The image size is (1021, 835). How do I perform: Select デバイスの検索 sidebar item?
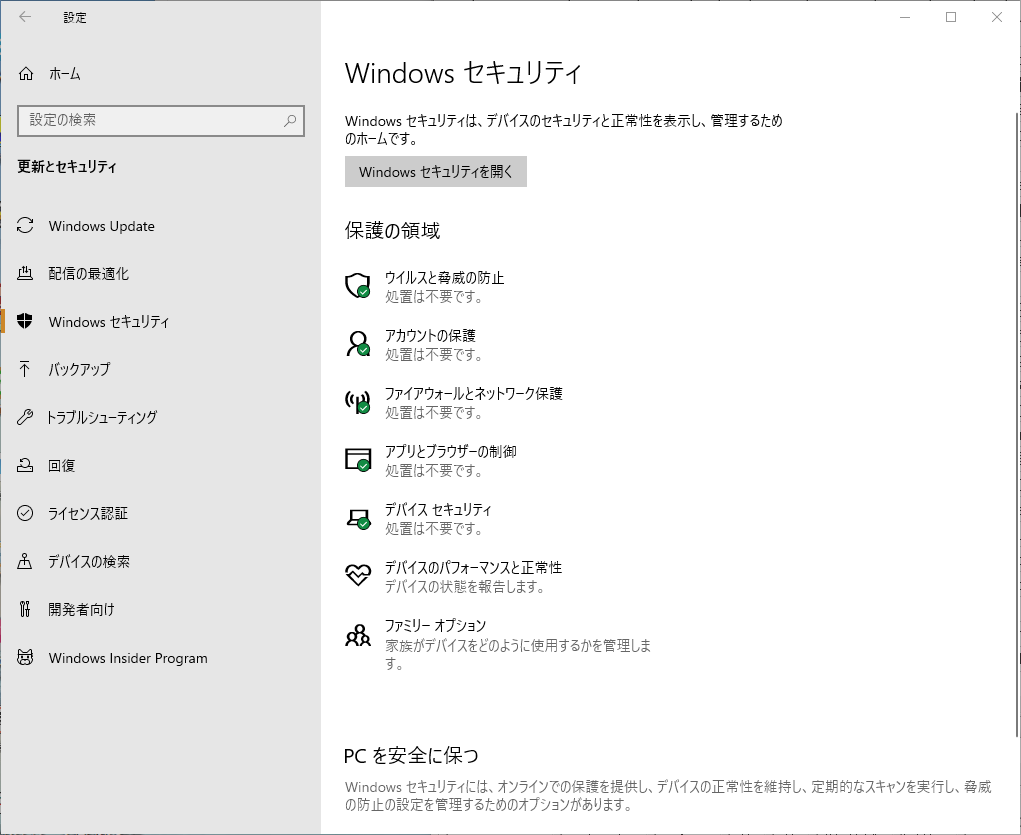tap(160, 561)
